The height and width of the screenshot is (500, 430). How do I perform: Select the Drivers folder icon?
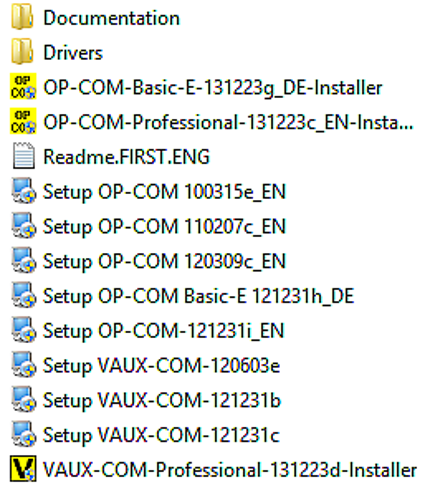pyautogui.click(x=22, y=52)
